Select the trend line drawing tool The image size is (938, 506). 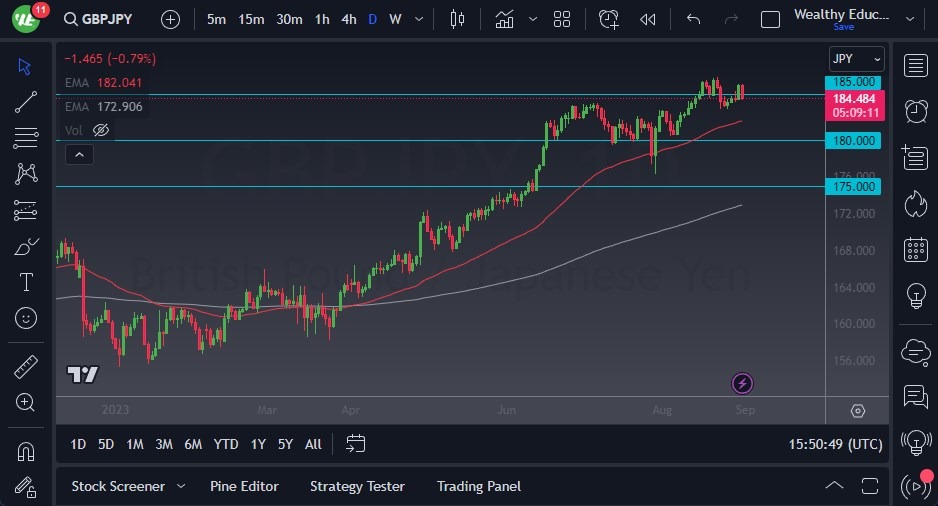point(26,102)
